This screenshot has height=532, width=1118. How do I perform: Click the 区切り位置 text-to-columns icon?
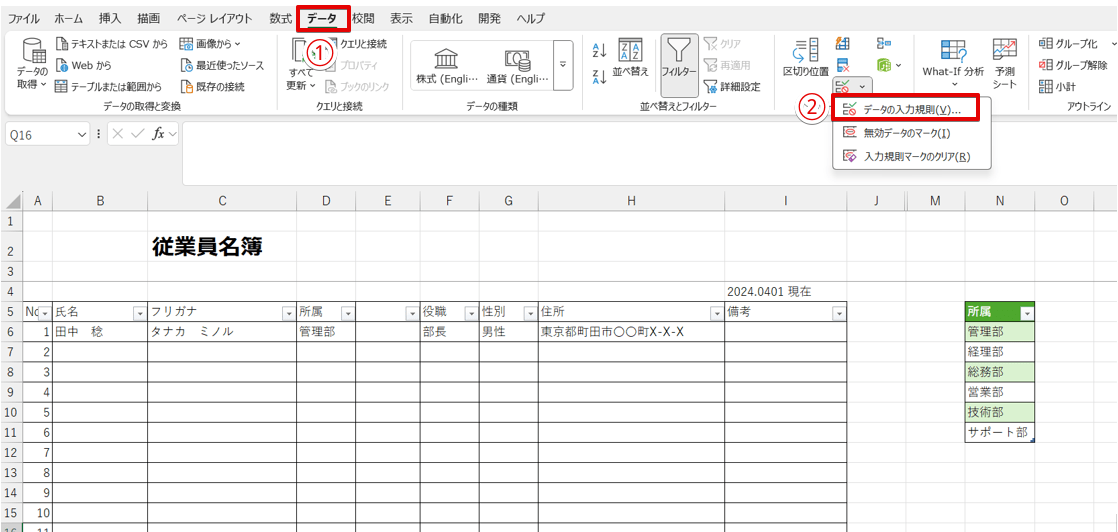[805, 59]
